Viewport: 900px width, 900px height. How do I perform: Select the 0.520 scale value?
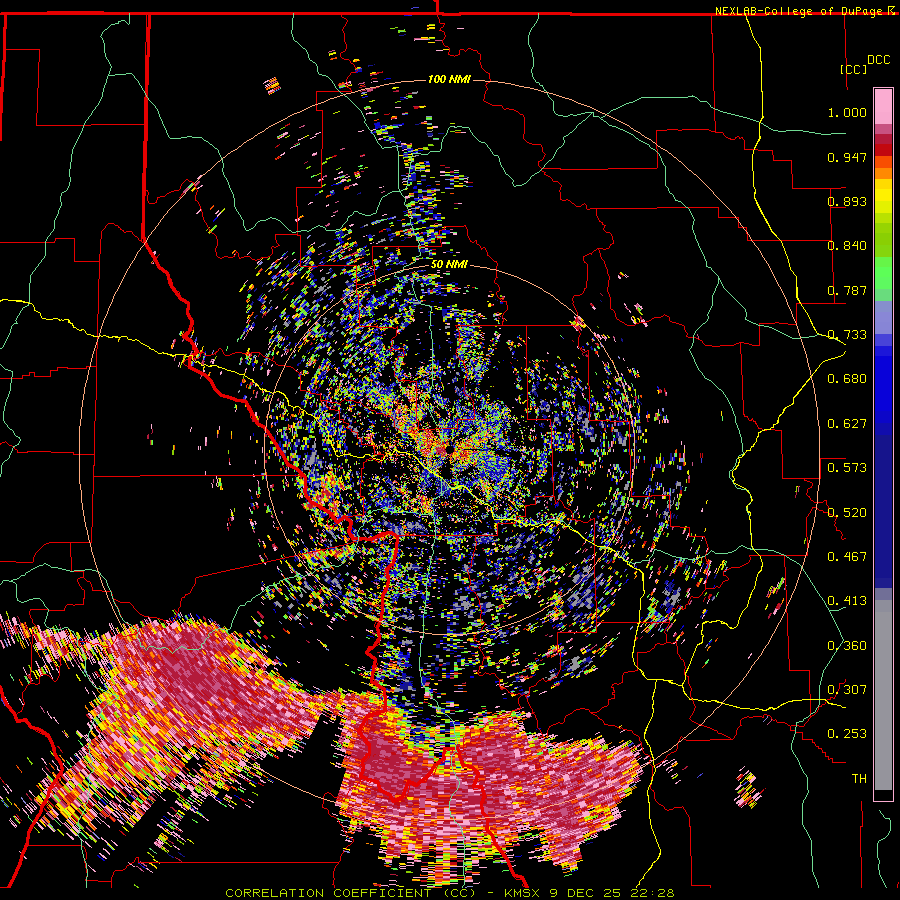[847, 513]
